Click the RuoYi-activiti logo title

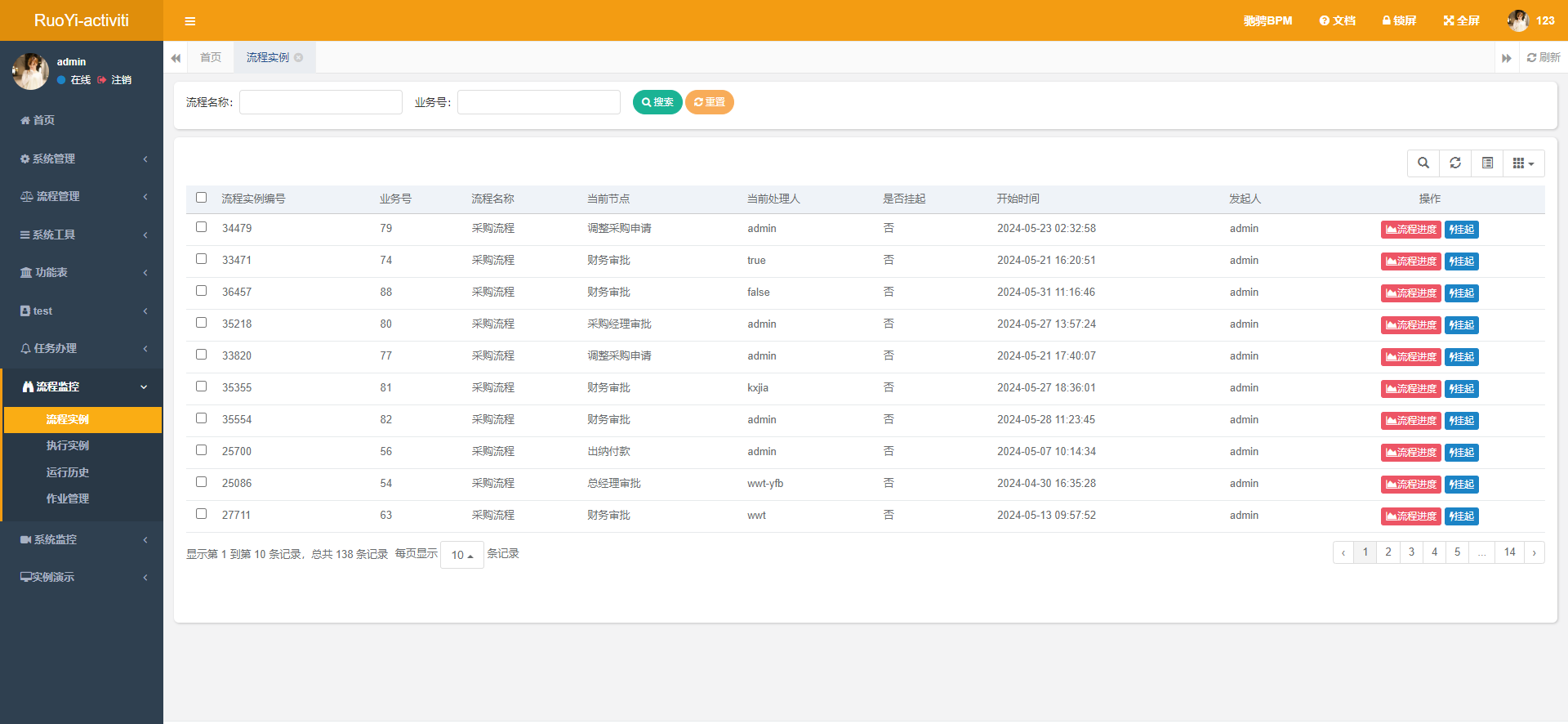82,20
